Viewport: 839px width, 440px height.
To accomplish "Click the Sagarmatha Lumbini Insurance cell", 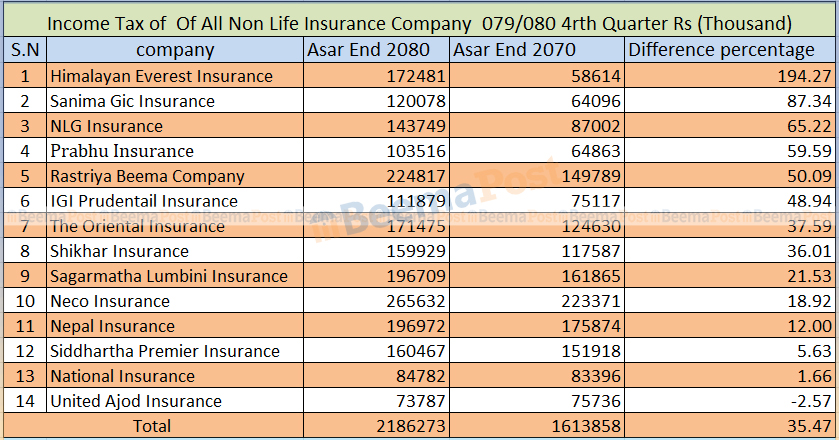I will [x=169, y=276].
